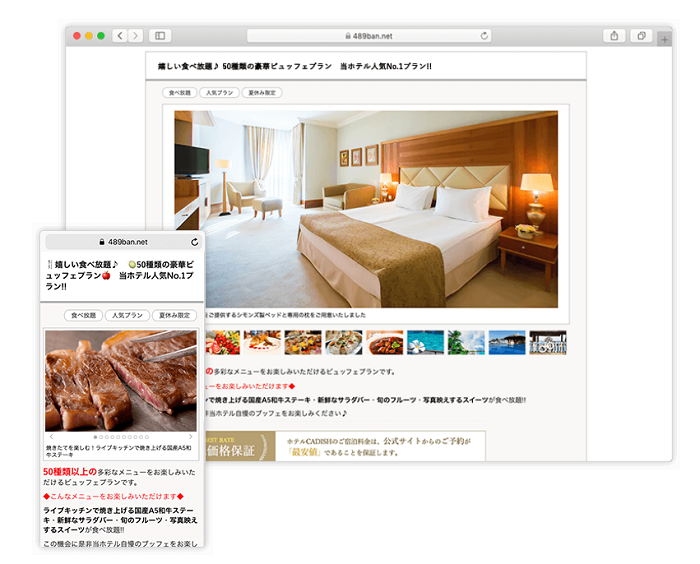This screenshot has height=564, width=700.
Task: Click the desktop plan title heading
Action: click(295, 66)
